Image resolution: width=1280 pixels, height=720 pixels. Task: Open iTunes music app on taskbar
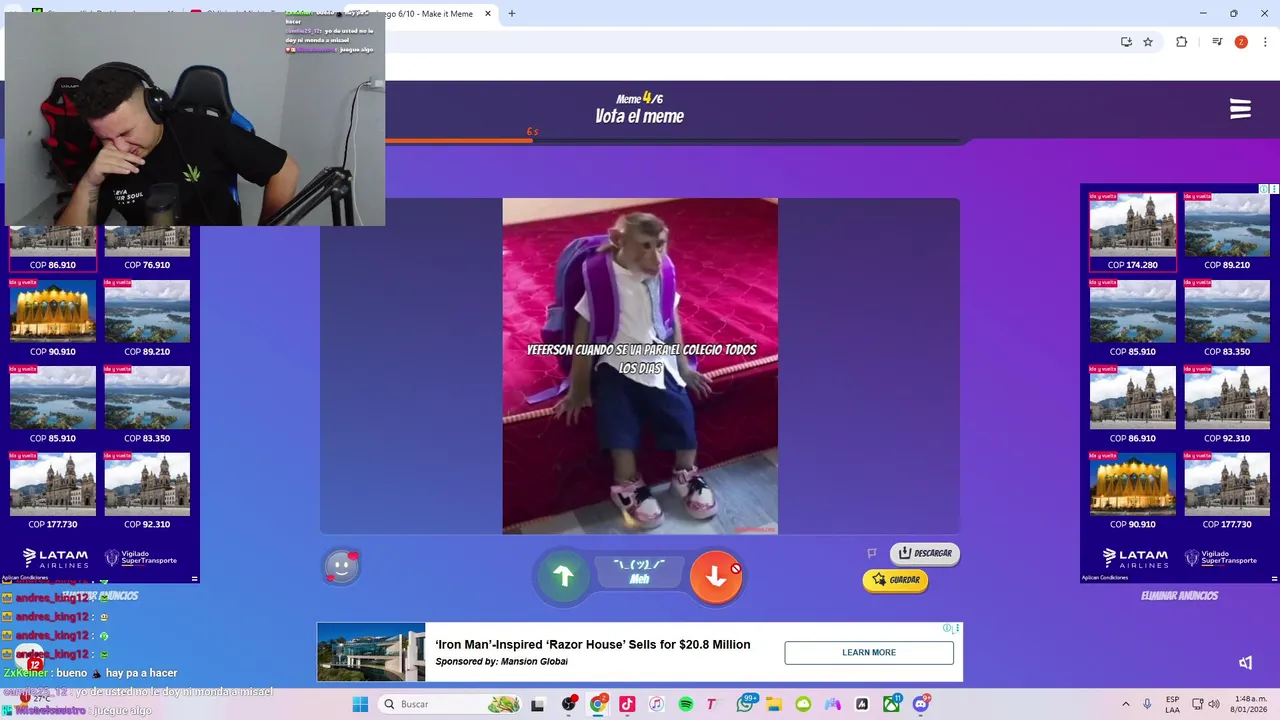click(656, 704)
